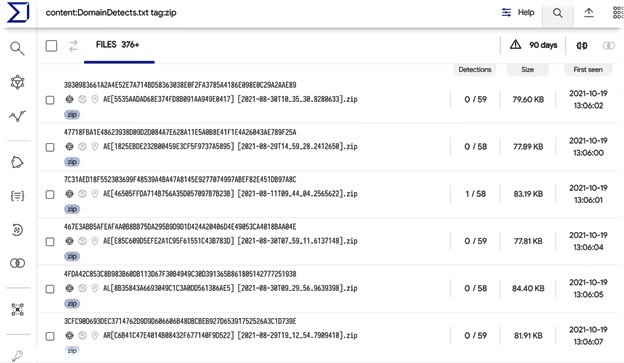The height and width of the screenshot is (363, 624).
Task: Click the query input content:DomainDetects.txt tag:zip
Action: click(x=111, y=13)
